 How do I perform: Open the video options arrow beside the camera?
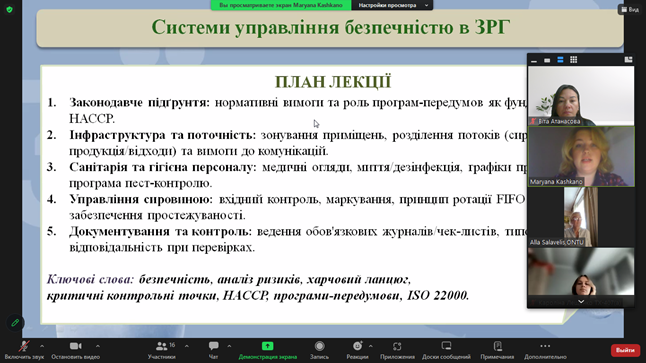[x=98, y=346]
